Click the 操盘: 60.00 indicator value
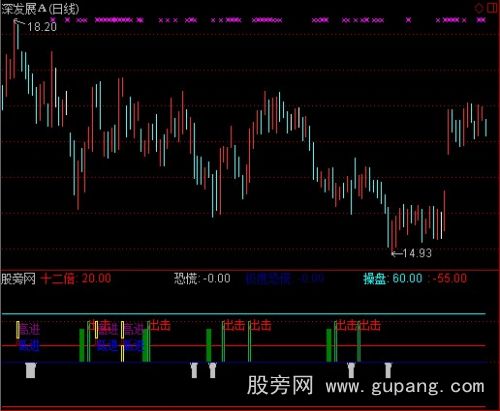 pos(393,279)
